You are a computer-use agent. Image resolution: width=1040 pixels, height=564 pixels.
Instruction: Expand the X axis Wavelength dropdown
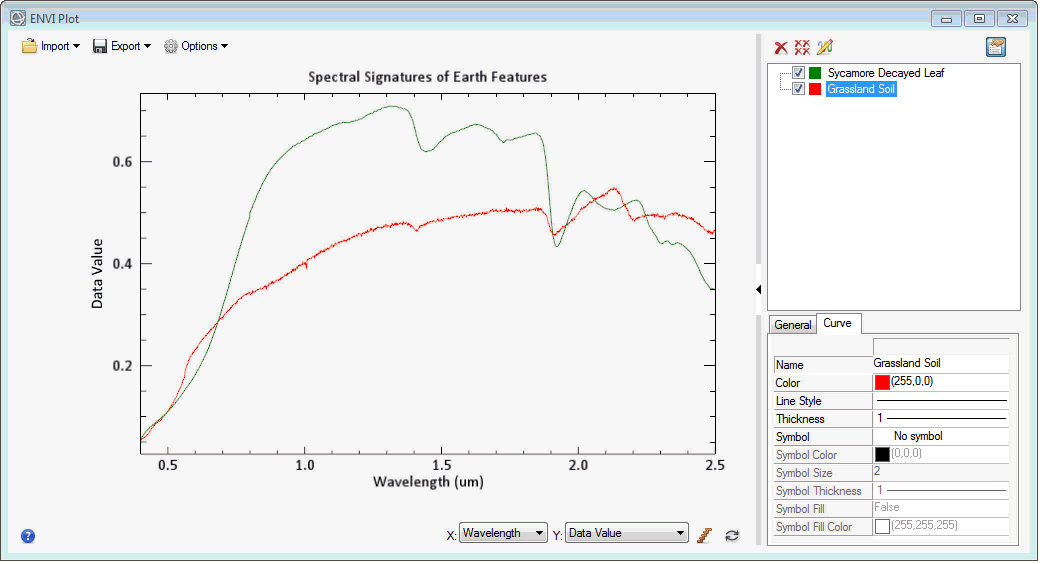tap(503, 533)
